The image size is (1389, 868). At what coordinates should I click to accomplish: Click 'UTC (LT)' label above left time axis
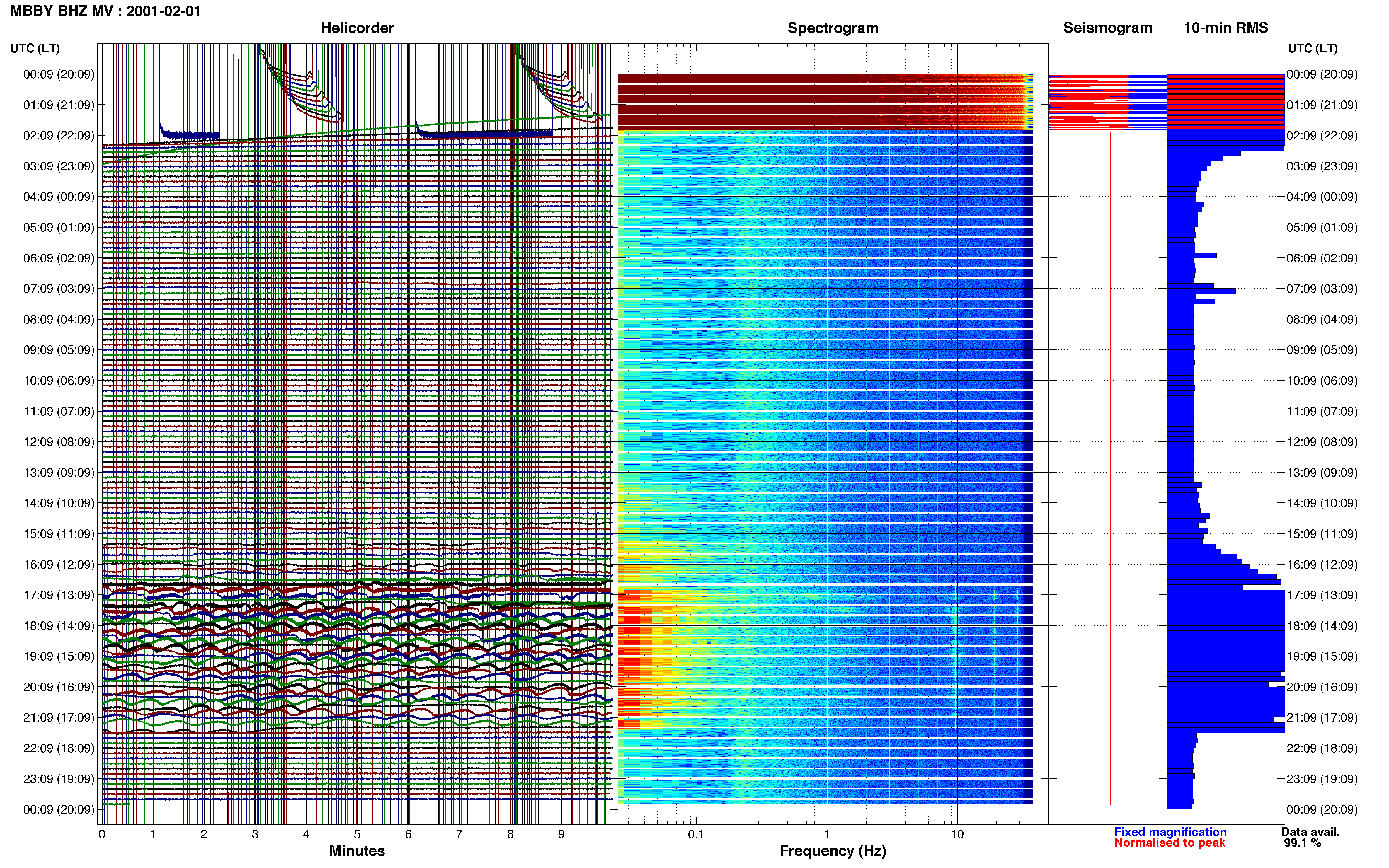(35, 48)
